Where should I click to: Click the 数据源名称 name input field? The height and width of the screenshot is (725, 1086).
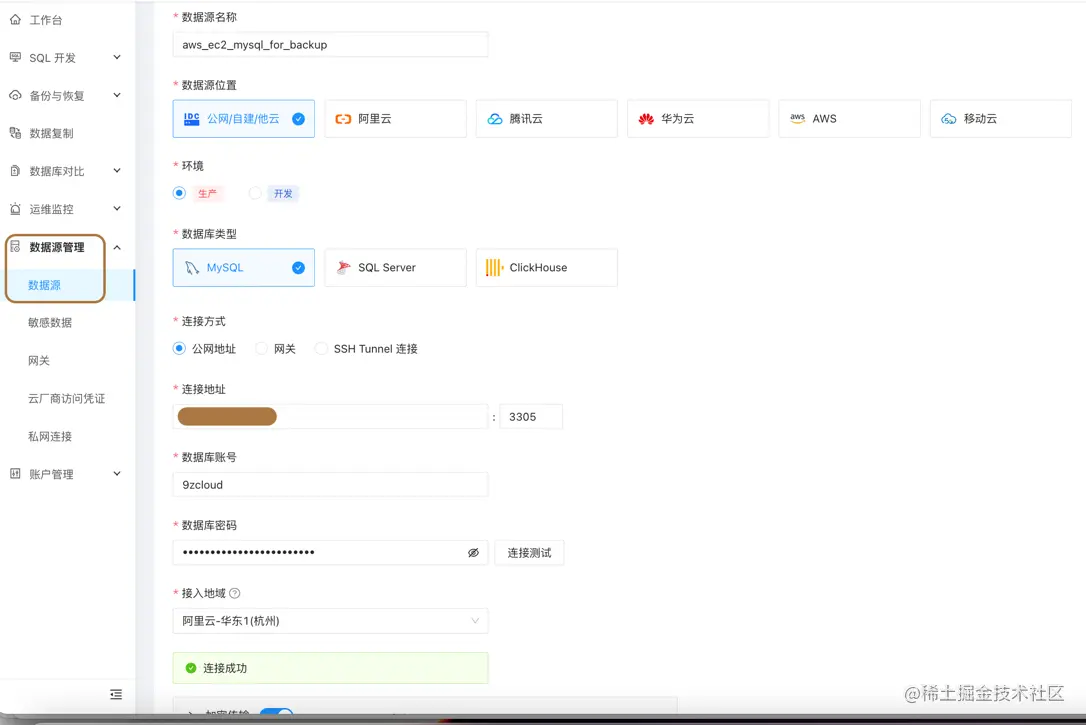pos(330,44)
